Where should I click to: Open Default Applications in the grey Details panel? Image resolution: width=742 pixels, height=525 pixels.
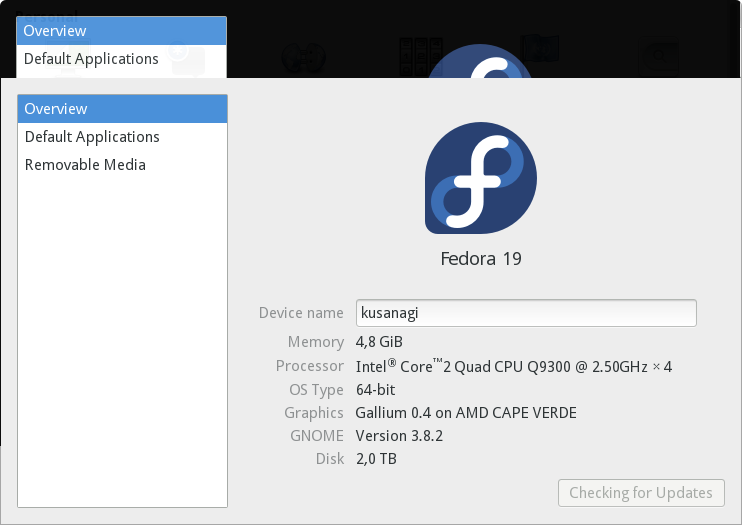pyautogui.click(x=122, y=137)
